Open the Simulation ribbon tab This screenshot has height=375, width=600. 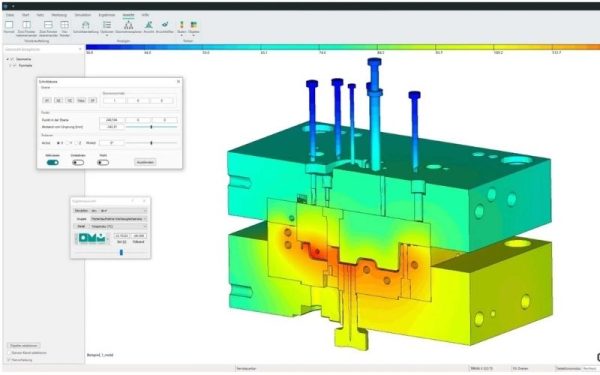tap(83, 15)
